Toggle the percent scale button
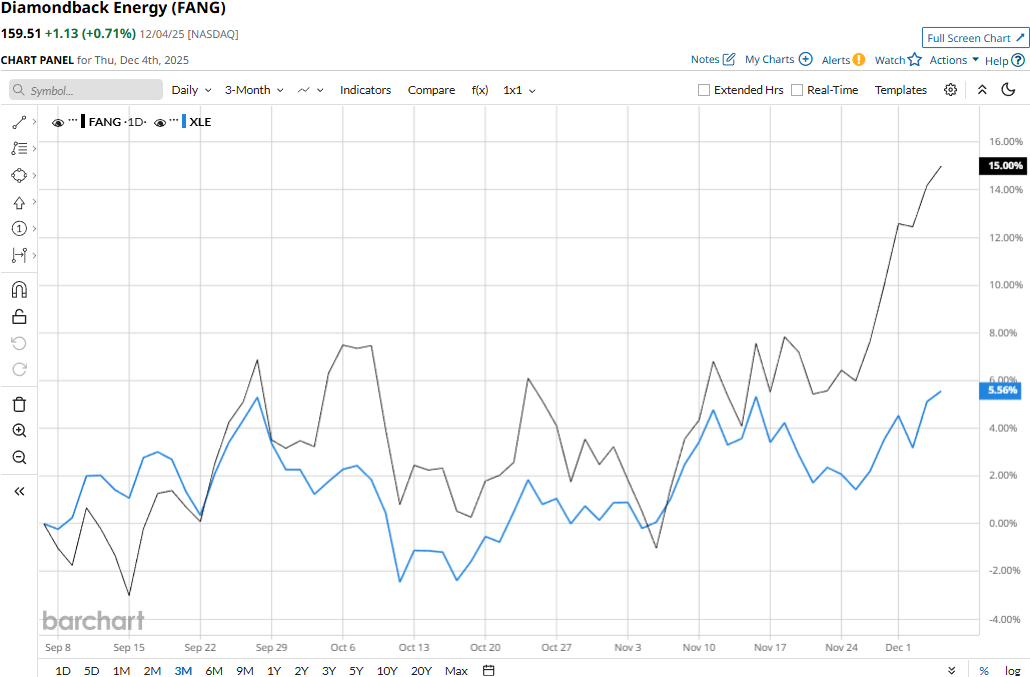Screen dimensions: 1030x677 (983, 670)
